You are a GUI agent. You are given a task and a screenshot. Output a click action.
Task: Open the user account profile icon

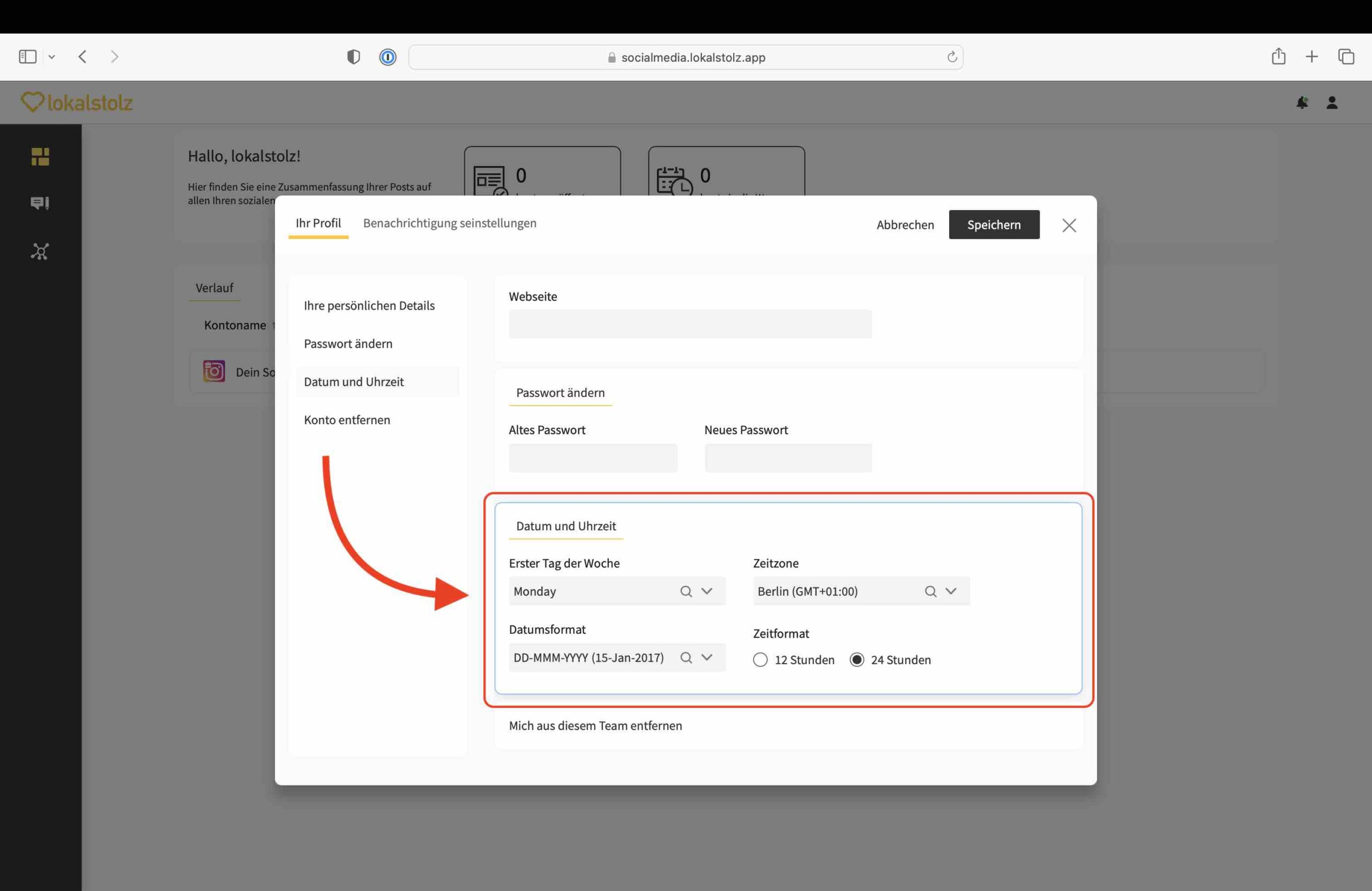[x=1332, y=102]
